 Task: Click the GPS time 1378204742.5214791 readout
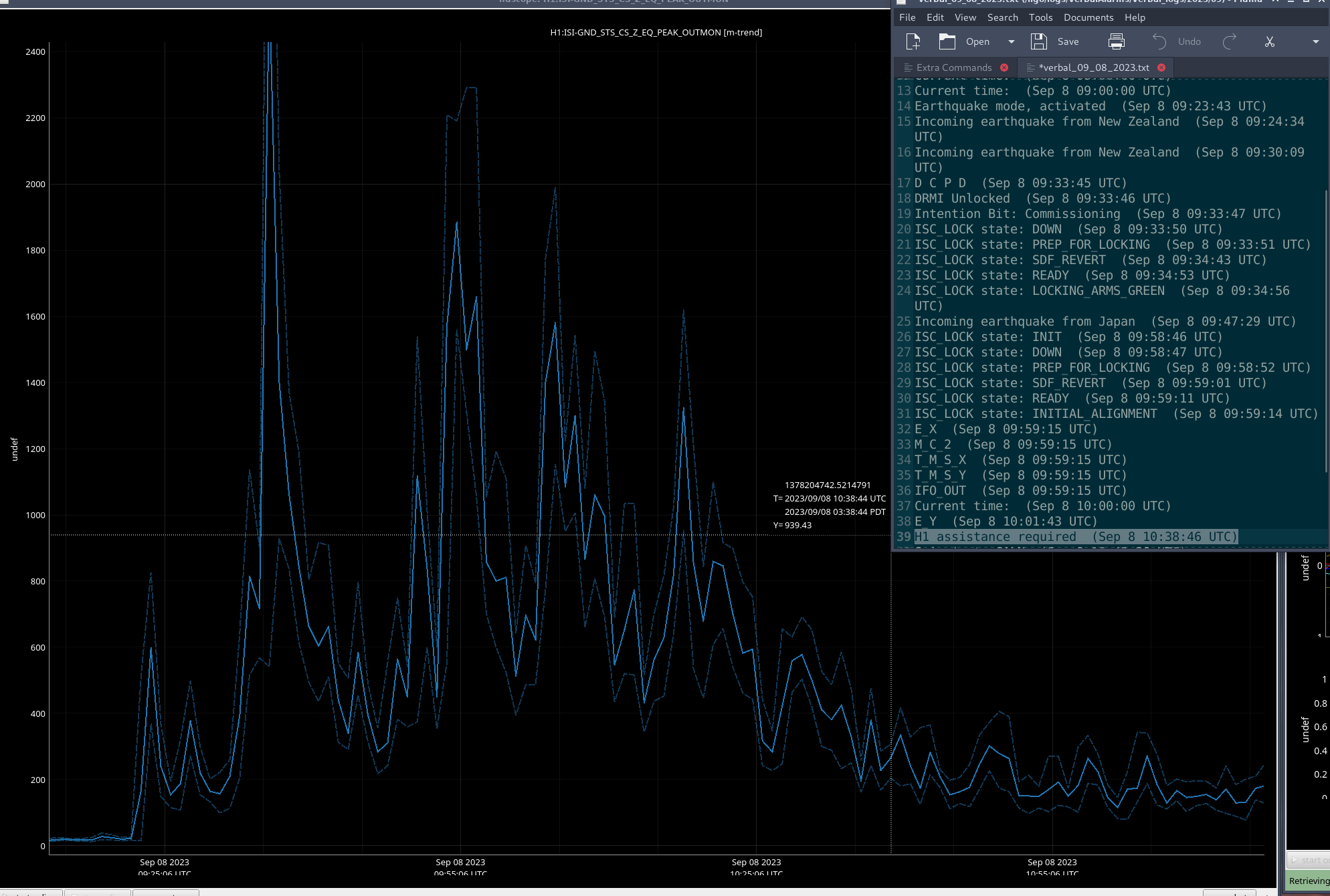coord(828,485)
